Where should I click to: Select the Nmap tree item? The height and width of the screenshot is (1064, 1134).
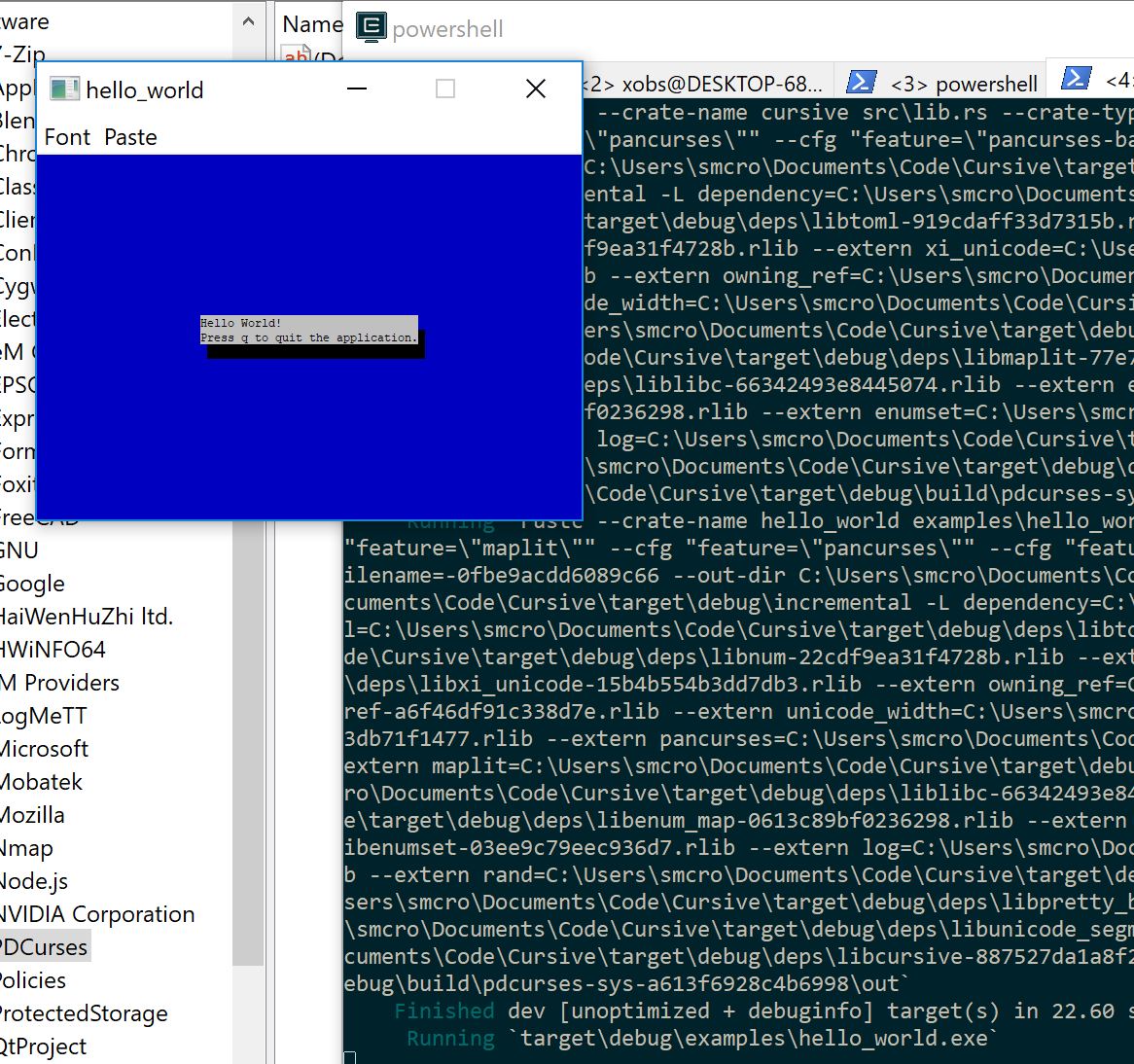(x=27, y=848)
